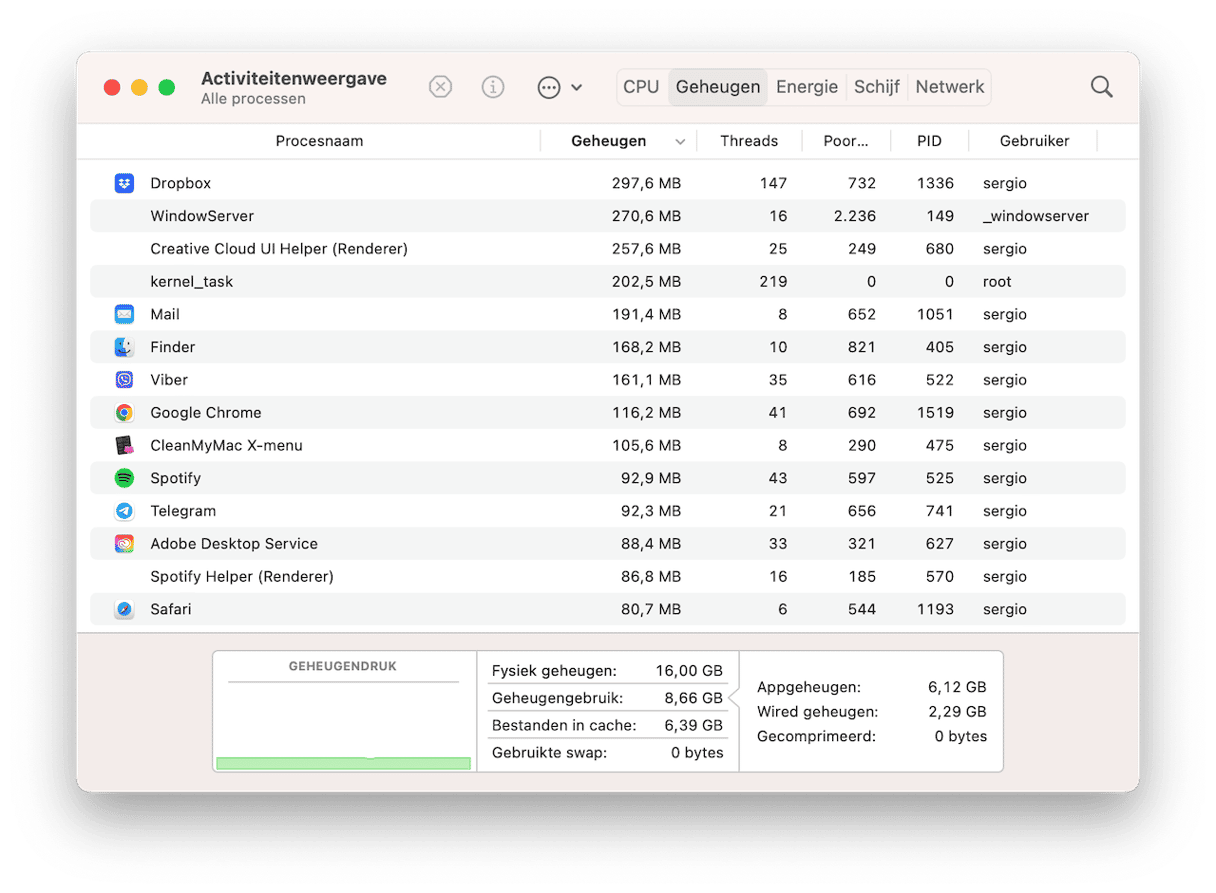1216x893 pixels.
Task: Open process info with the i icon
Action: tap(493, 87)
